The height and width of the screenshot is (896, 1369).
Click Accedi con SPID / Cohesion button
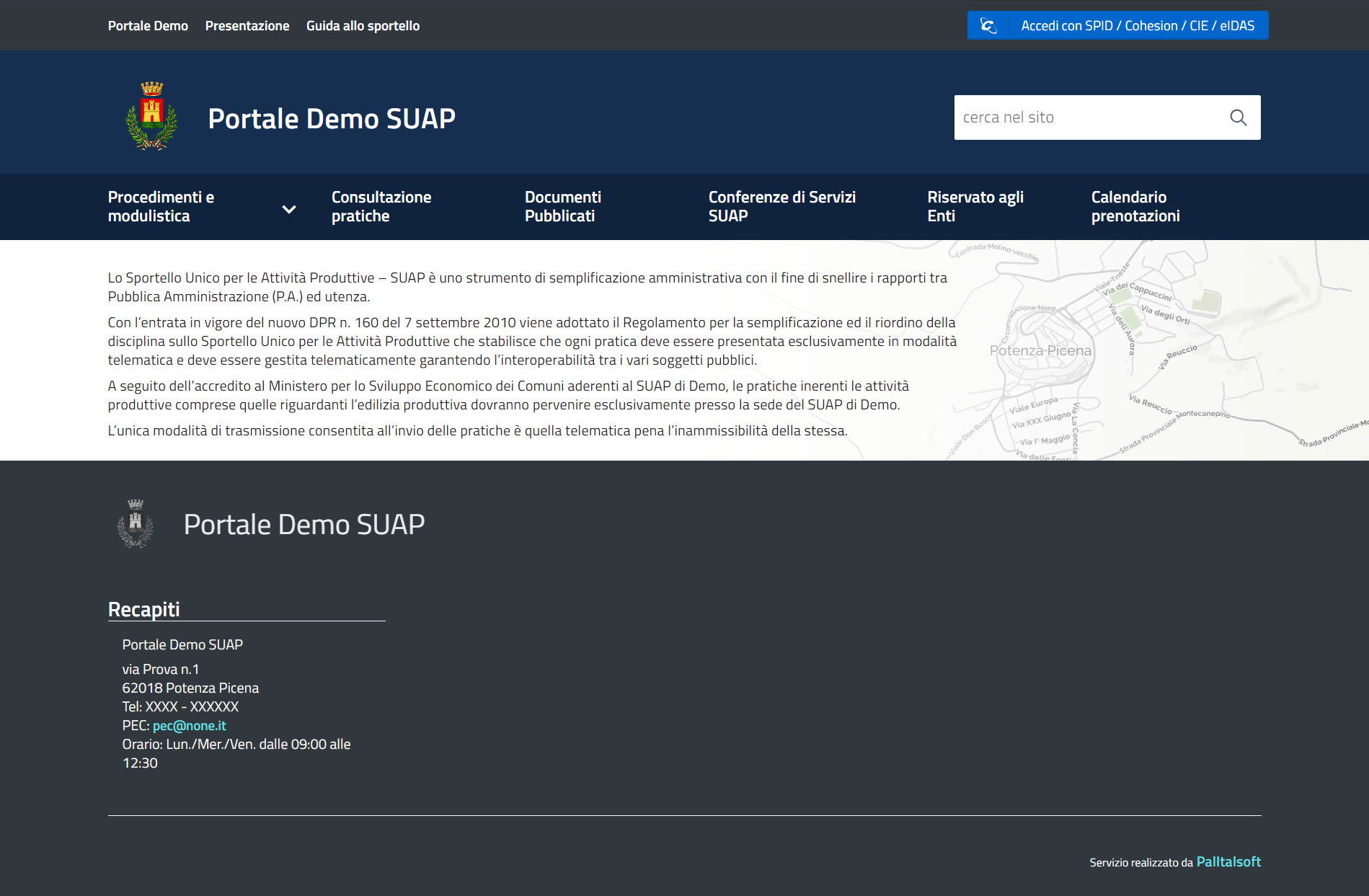click(x=1137, y=26)
